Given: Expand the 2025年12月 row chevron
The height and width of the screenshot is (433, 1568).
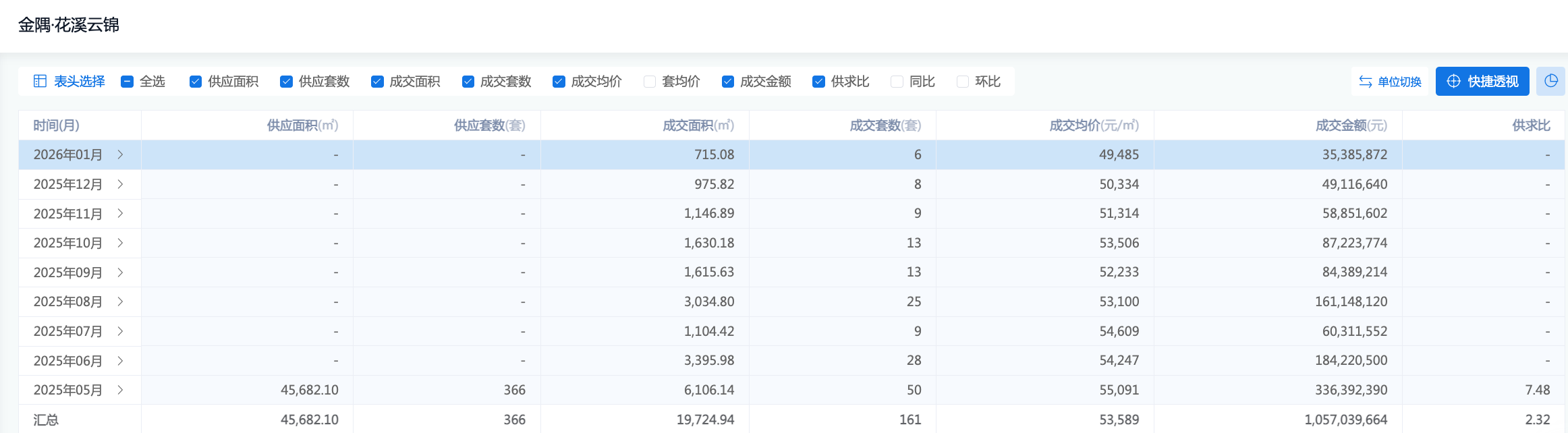Looking at the screenshot, I should 120,184.
